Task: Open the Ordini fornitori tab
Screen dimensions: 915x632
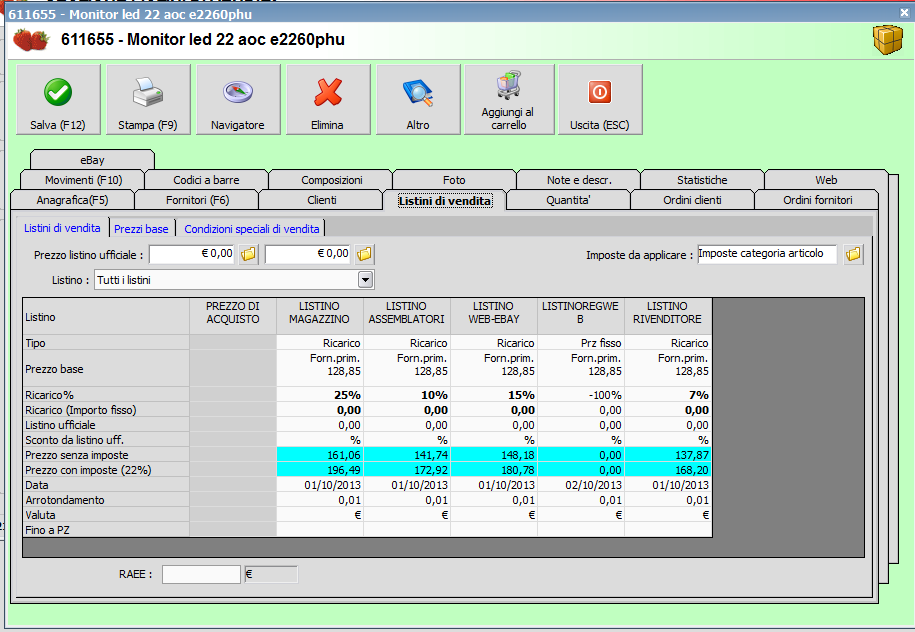Action: (817, 200)
